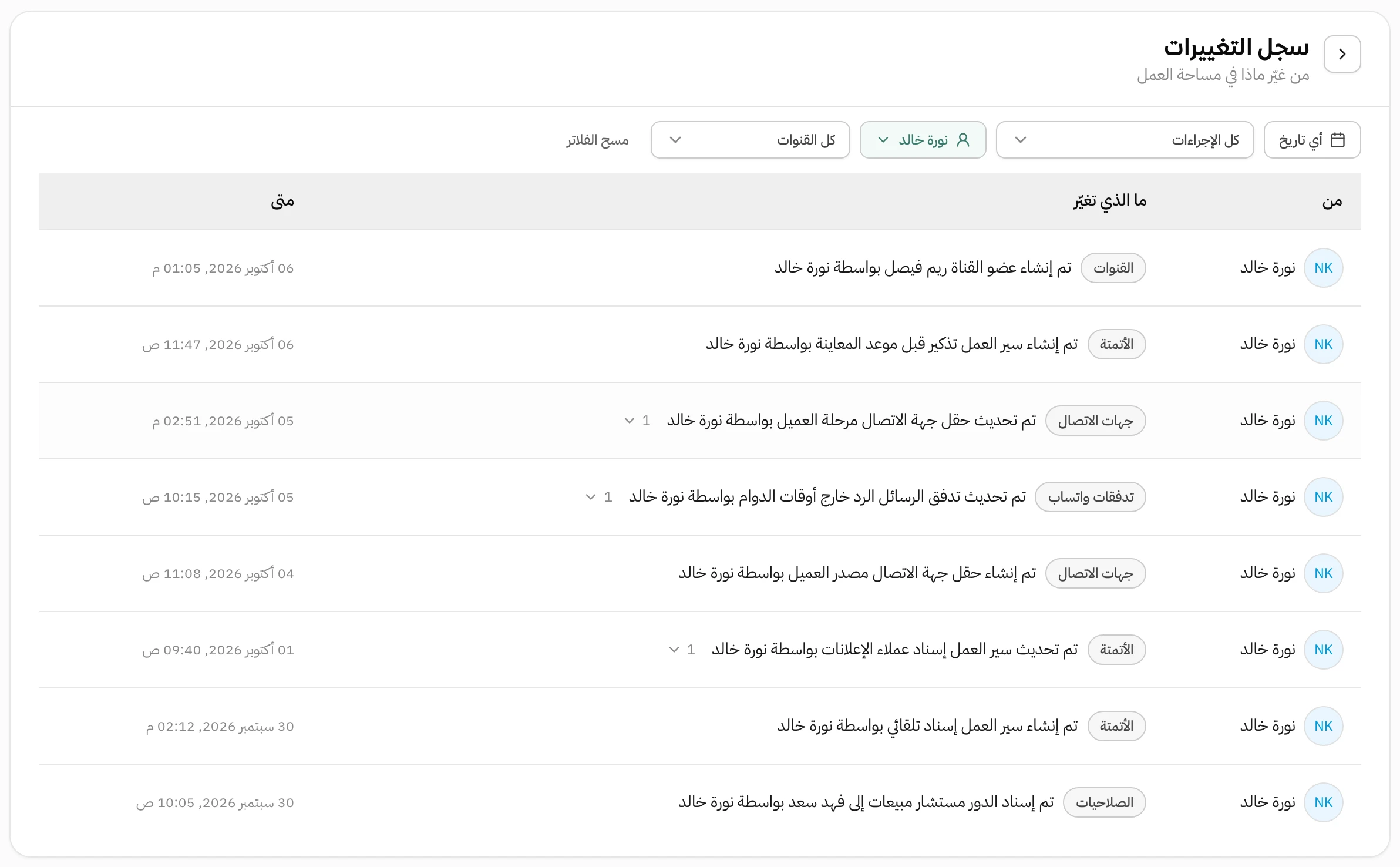Click timestamp 01 أكتوبر 2026, 09:40 ص
Viewport: 1400px width, 867px height.
(x=218, y=650)
